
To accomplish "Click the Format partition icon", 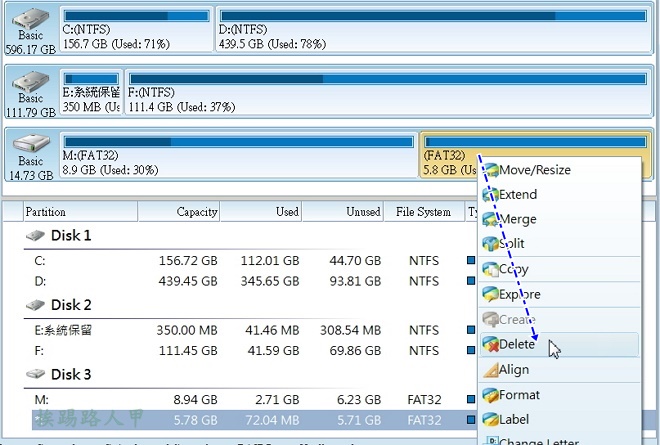I will [x=490, y=395].
